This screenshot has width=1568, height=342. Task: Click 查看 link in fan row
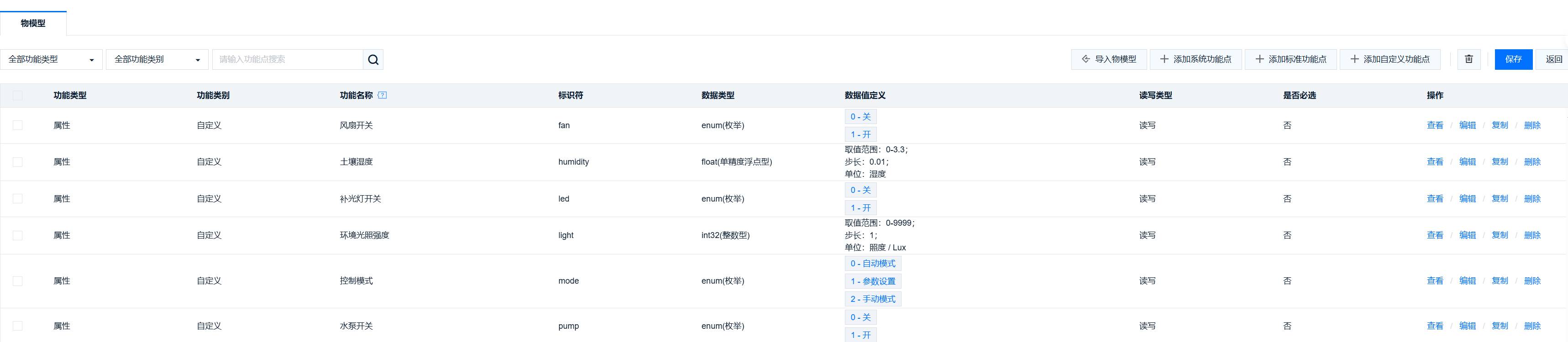tap(1435, 125)
